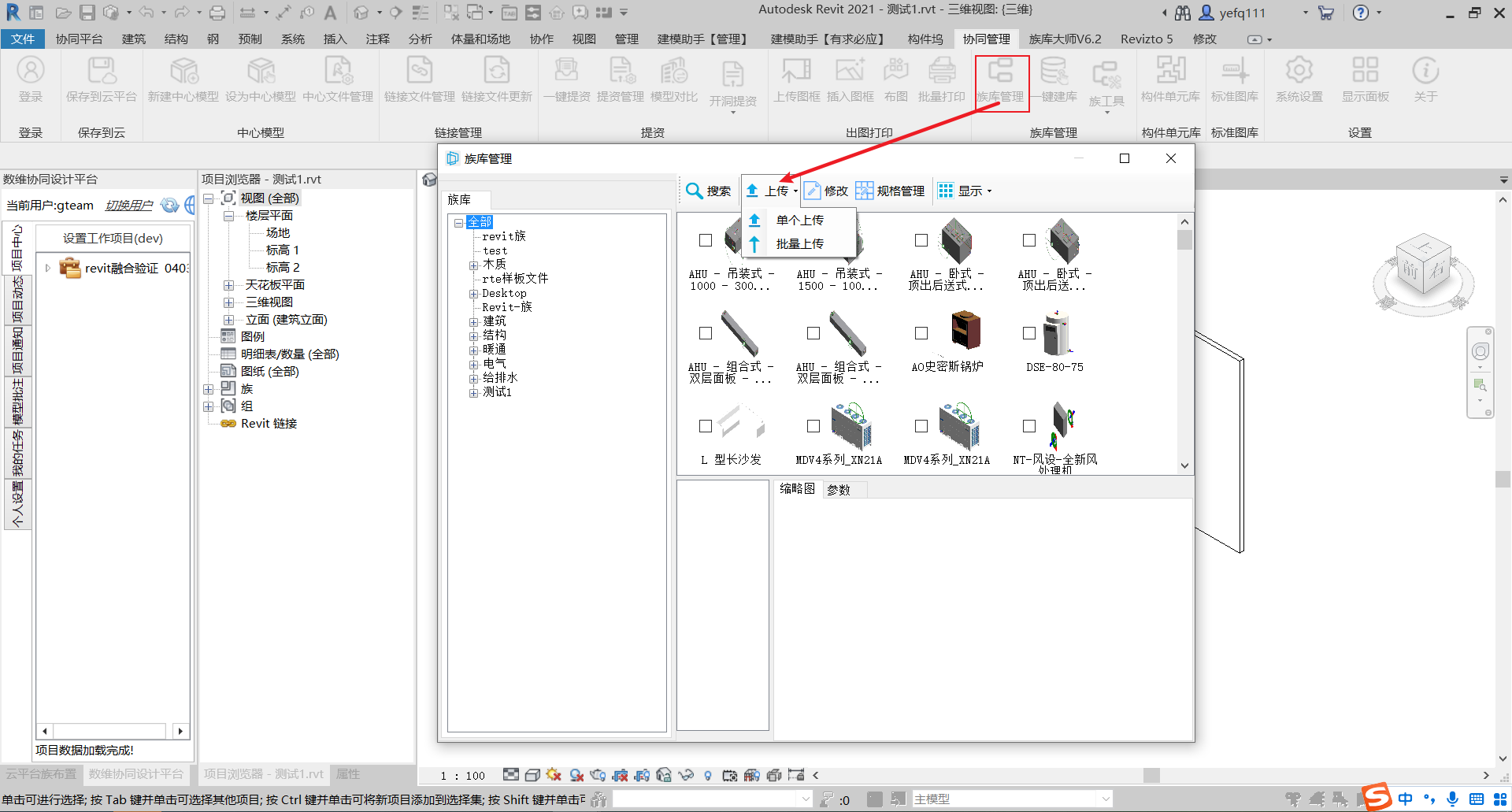This screenshot has height=812, width=1512.
Task: Check the first AHU 组合式 双层面板 checkbox
Action: (706, 333)
